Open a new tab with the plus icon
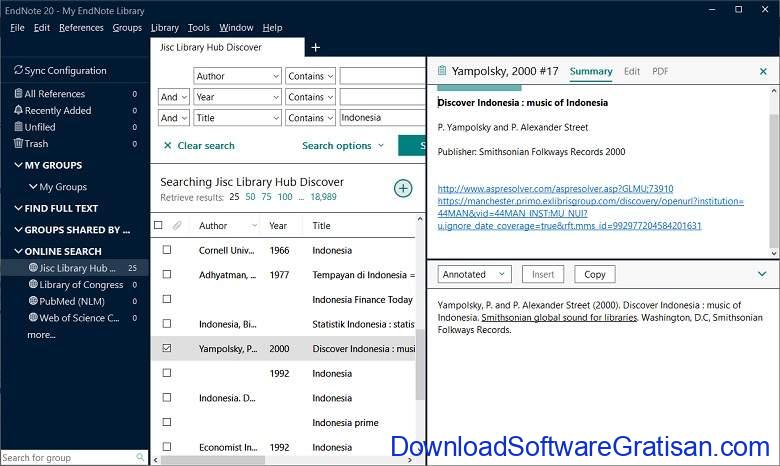This screenshot has width=780, height=466. pos(315,48)
